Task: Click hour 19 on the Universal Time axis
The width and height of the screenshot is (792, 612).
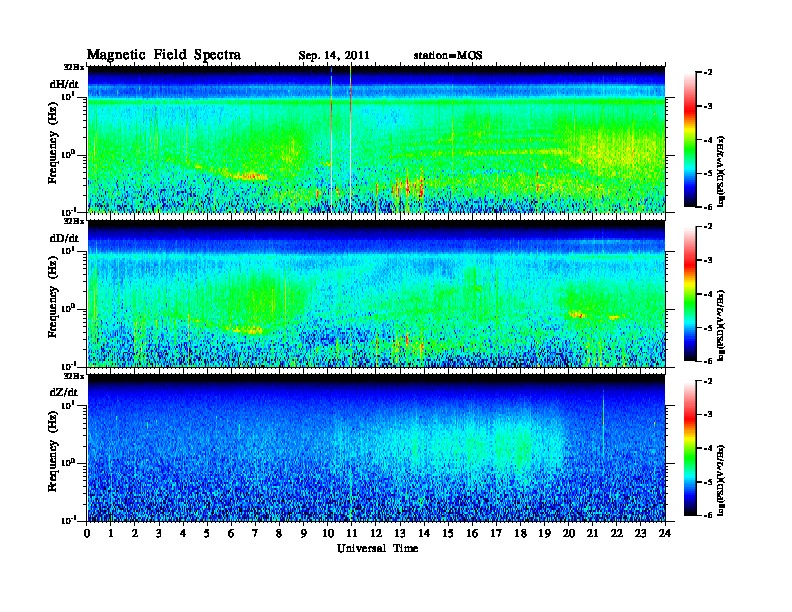Action: [x=544, y=533]
